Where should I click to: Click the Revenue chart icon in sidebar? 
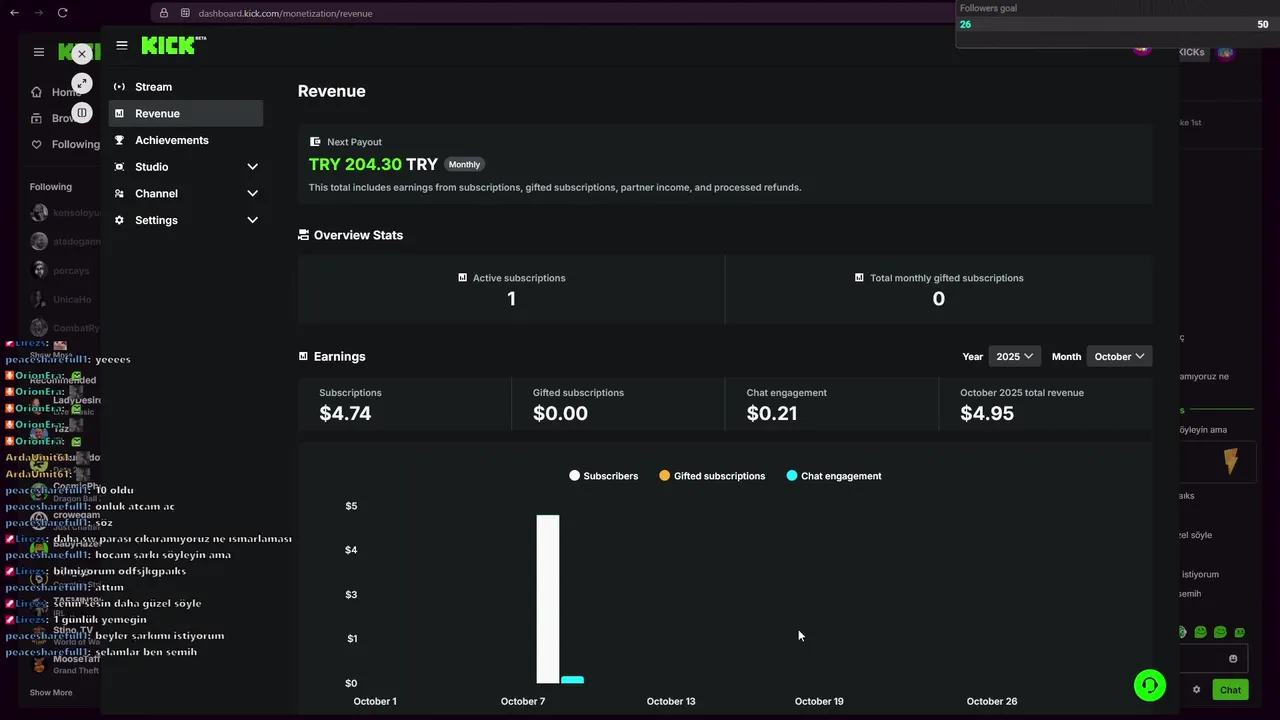pyautogui.click(x=119, y=113)
